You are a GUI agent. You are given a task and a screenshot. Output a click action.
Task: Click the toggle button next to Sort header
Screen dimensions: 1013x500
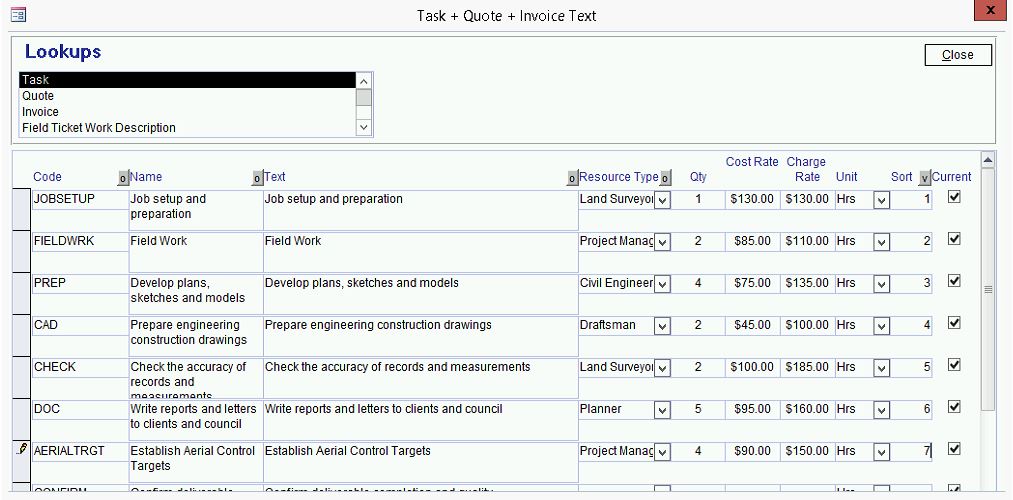[x=924, y=178]
